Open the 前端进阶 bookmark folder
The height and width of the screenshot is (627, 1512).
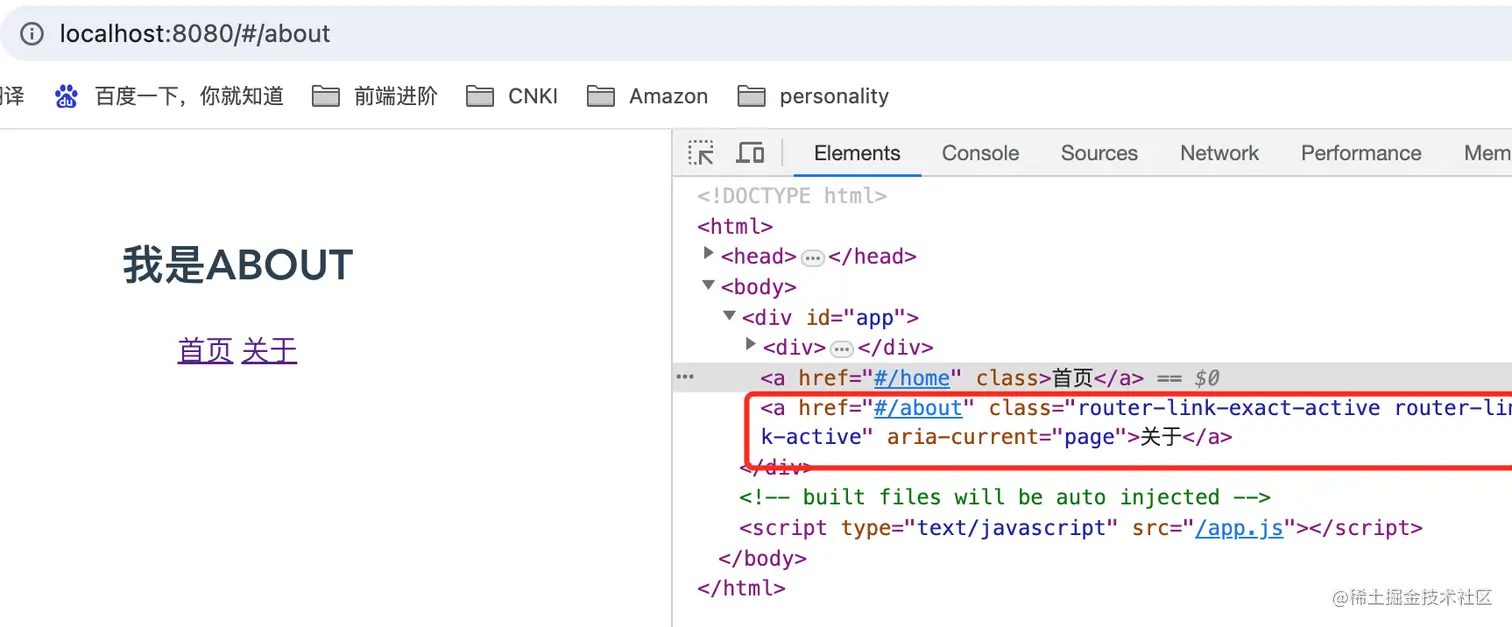(374, 96)
